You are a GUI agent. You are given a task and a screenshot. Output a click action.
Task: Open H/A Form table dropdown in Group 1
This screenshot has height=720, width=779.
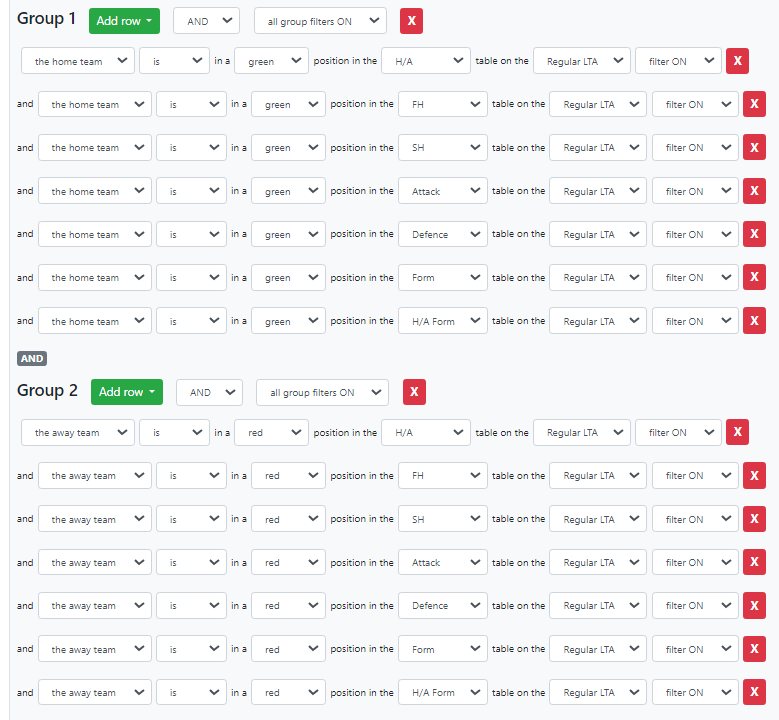coord(443,320)
